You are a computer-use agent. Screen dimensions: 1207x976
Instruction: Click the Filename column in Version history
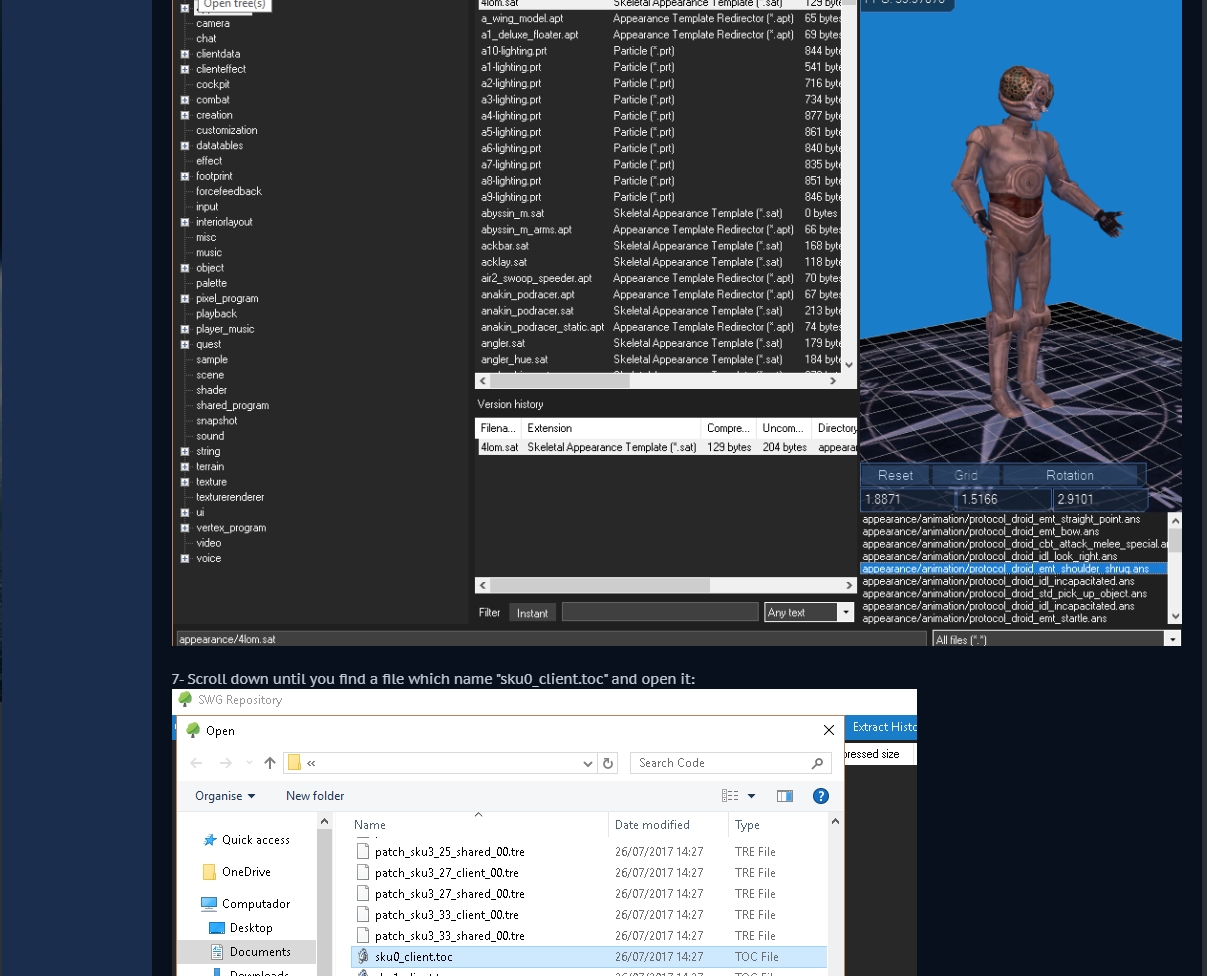pos(498,428)
